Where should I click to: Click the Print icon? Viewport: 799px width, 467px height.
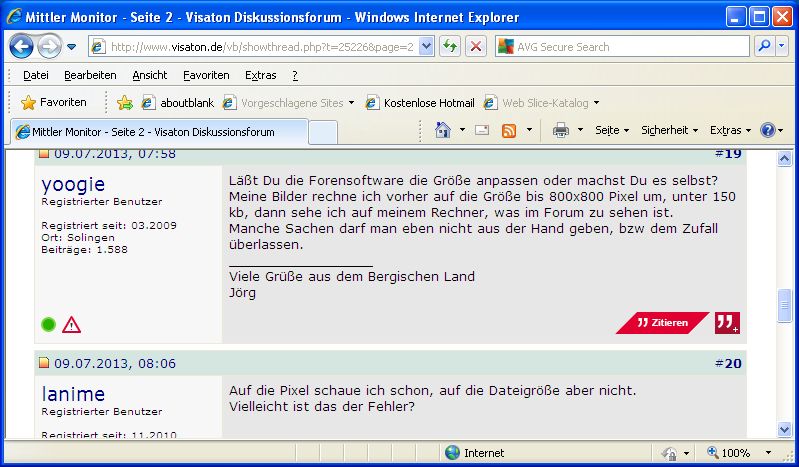[x=561, y=131]
